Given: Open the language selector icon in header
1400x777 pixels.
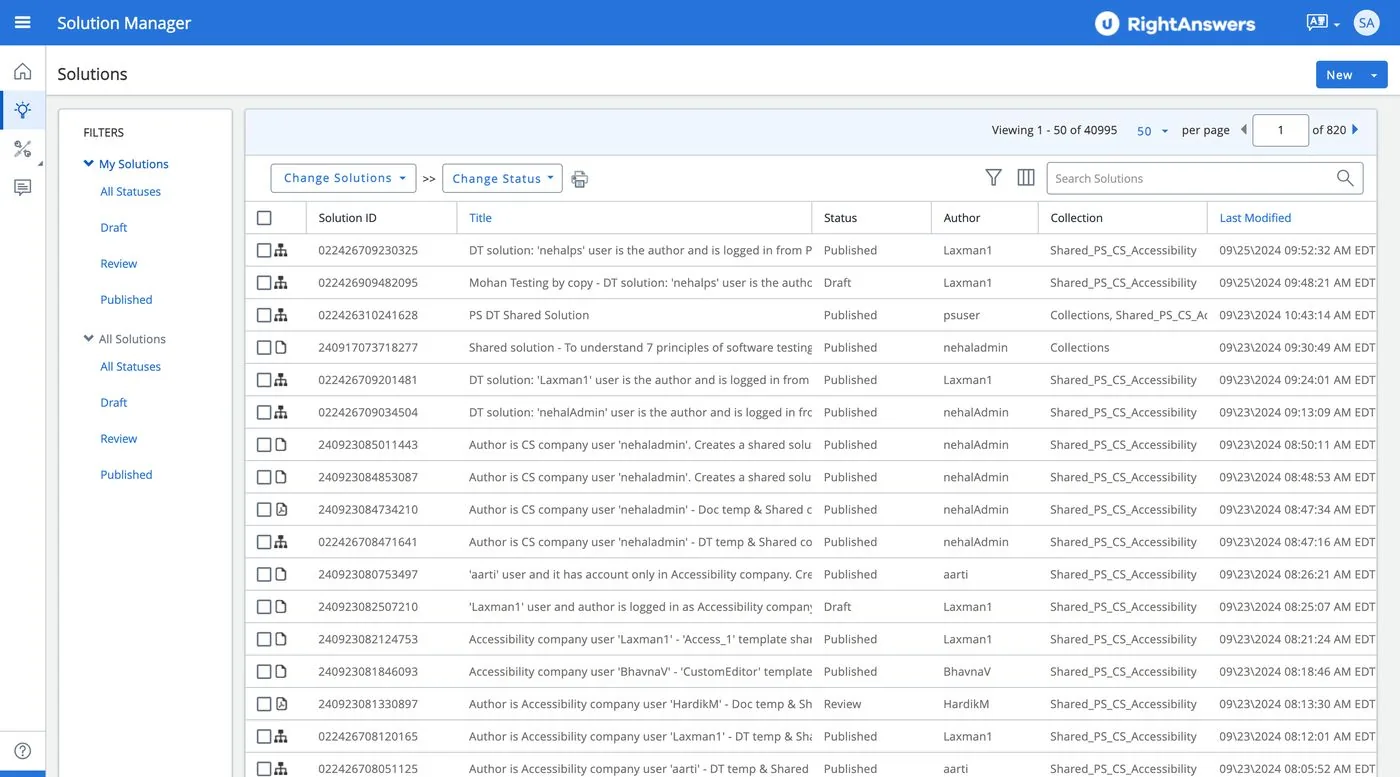Looking at the screenshot, I should click(1322, 23).
